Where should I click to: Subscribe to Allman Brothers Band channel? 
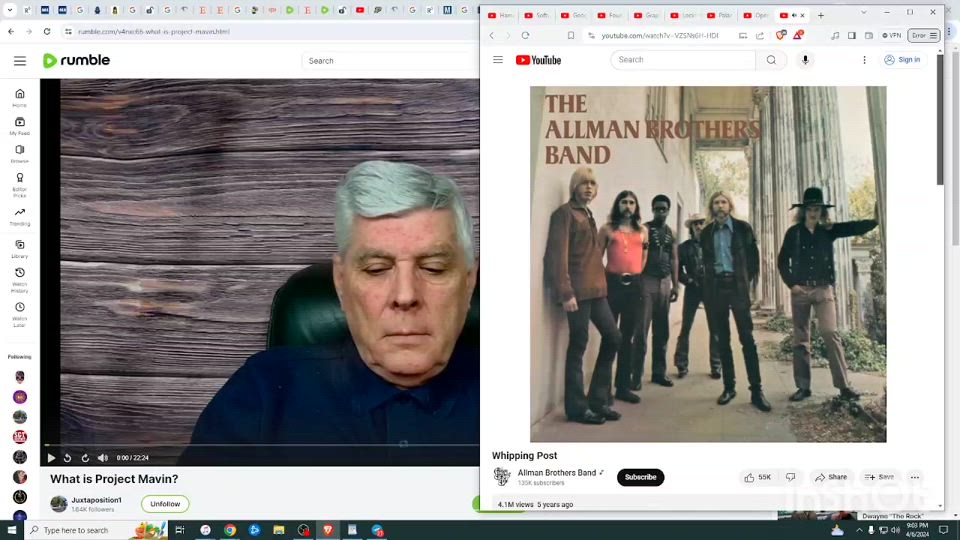(x=640, y=478)
